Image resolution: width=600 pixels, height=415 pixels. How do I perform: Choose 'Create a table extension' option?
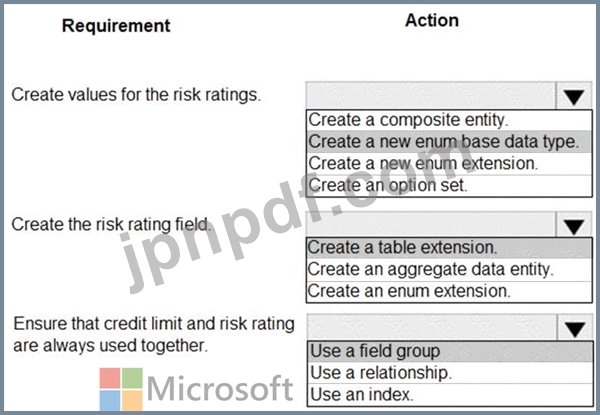coord(402,247)
